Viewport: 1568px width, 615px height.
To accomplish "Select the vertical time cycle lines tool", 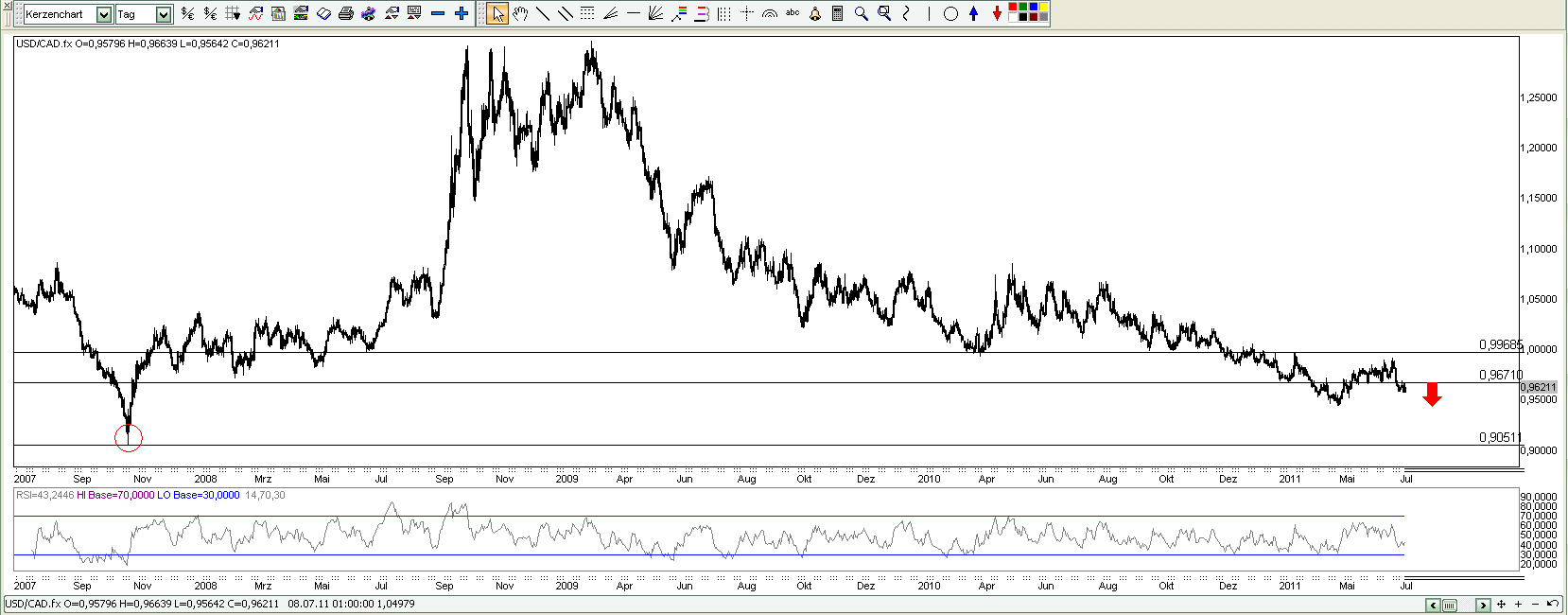I will tap(724, 13).
